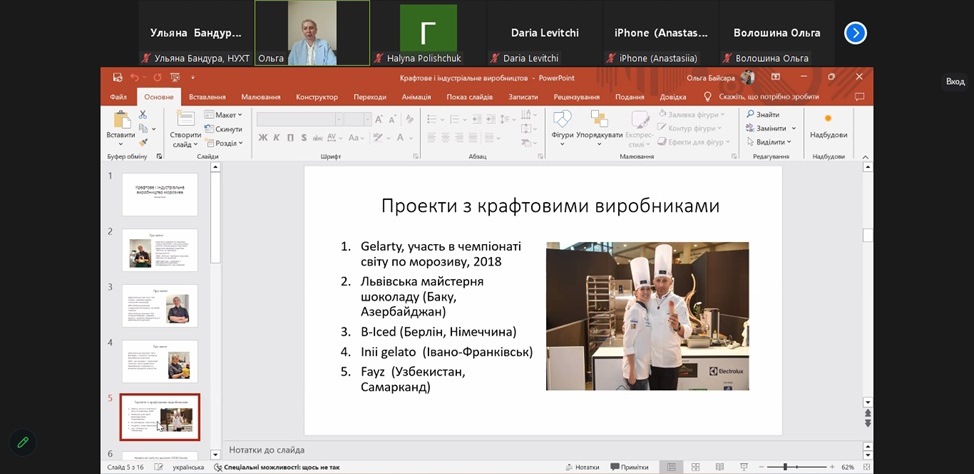
Task: Switch to Normal view in status bar
Action: [671, 466]
